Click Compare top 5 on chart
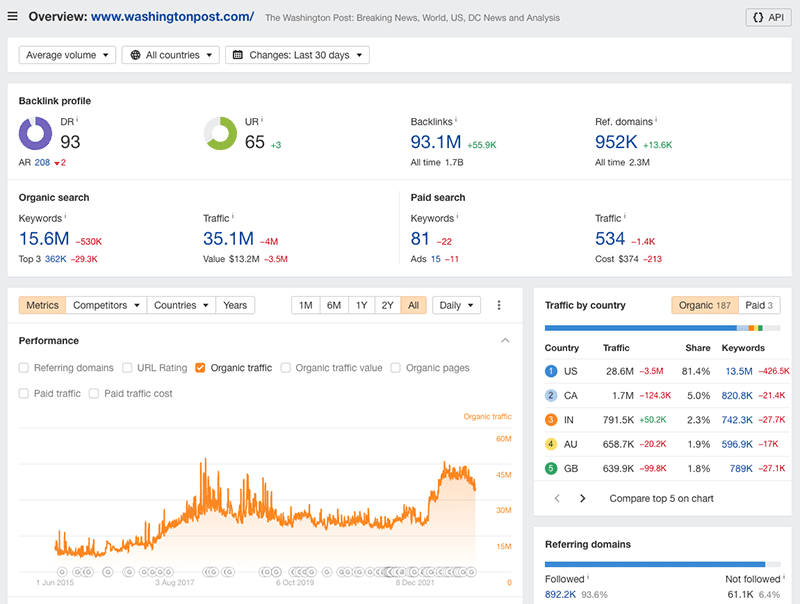The image size is (800, 604). [661, 498]
